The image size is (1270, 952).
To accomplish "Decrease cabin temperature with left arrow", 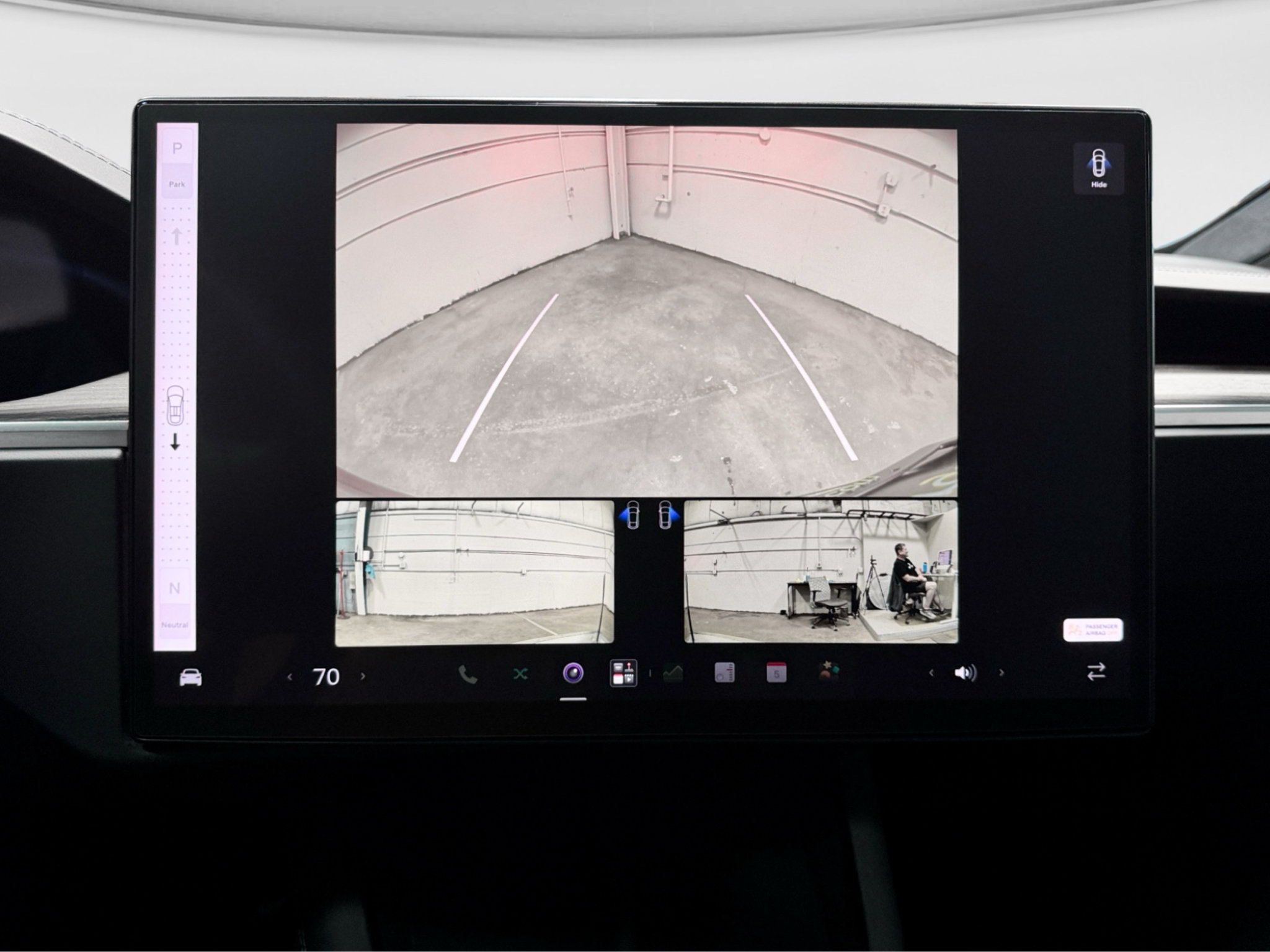I will 290,677.
